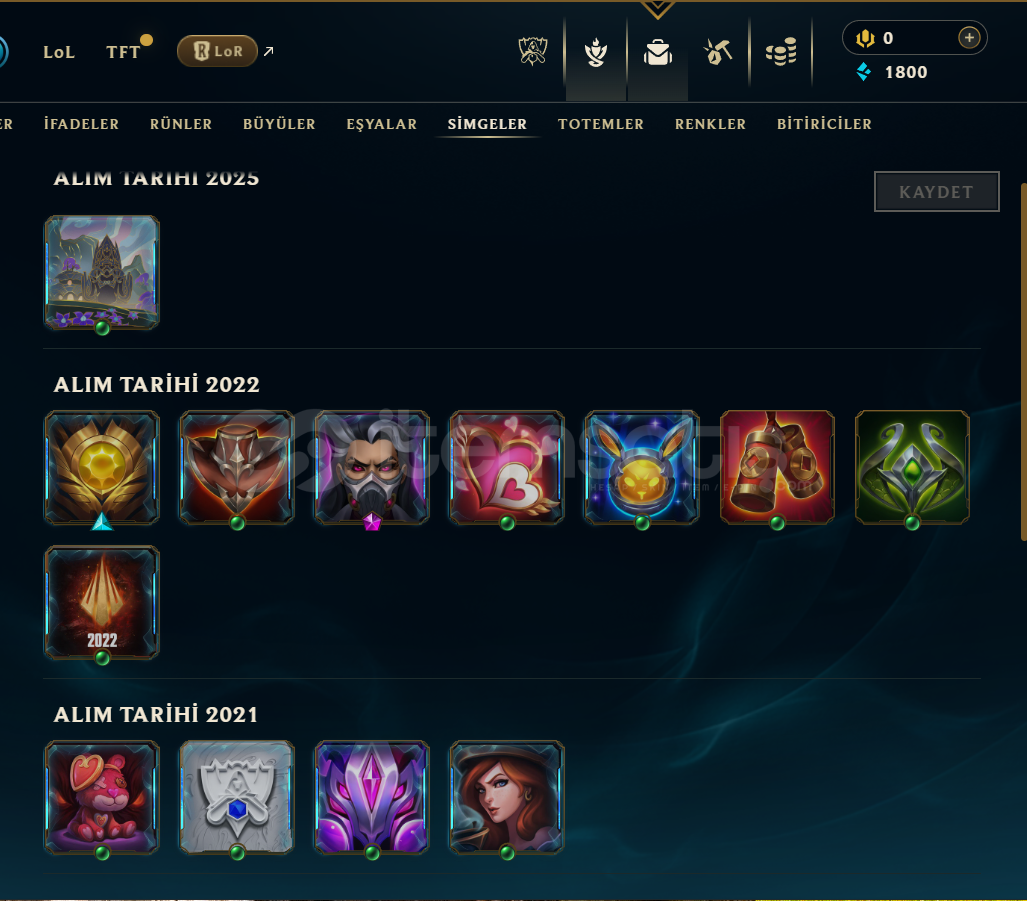The width and height of the screenshot is (1027, 901).
Task: Open the LoR button
Action: (x=217, y=51)
